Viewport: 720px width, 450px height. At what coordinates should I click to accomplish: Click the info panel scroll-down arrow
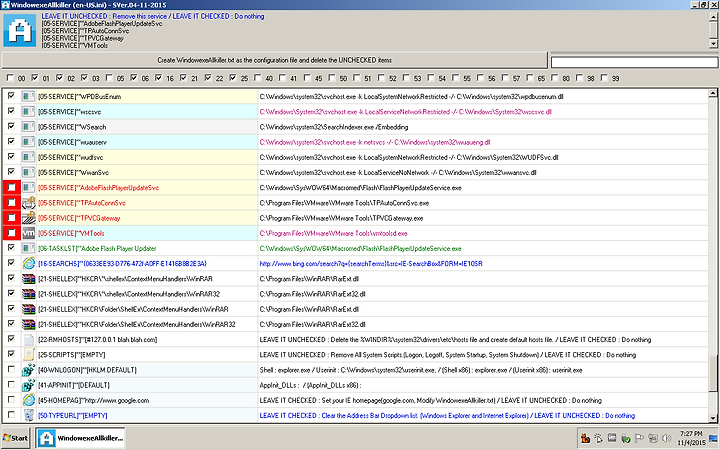(713, 44)
